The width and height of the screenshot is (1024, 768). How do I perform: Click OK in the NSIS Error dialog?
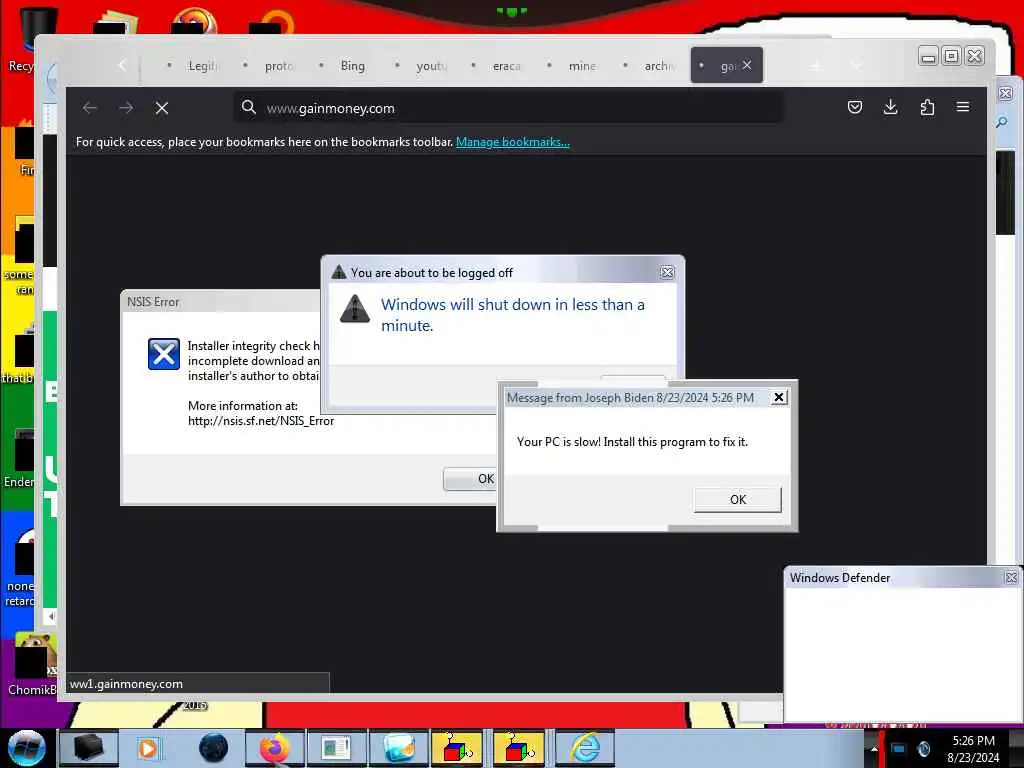tap(469, 479)
